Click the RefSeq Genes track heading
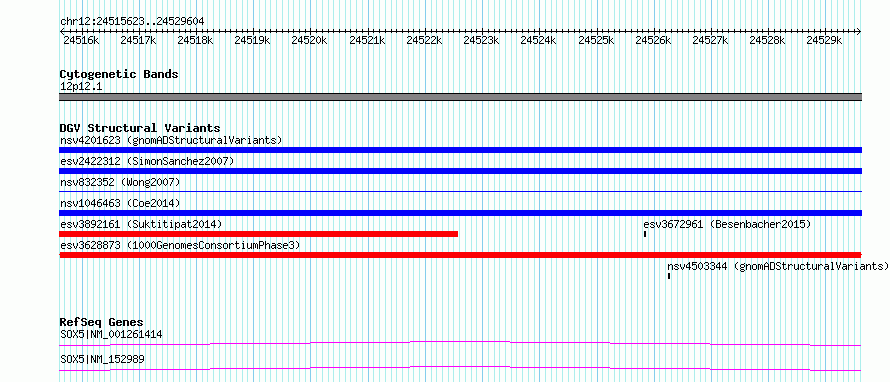 [101, 322]
